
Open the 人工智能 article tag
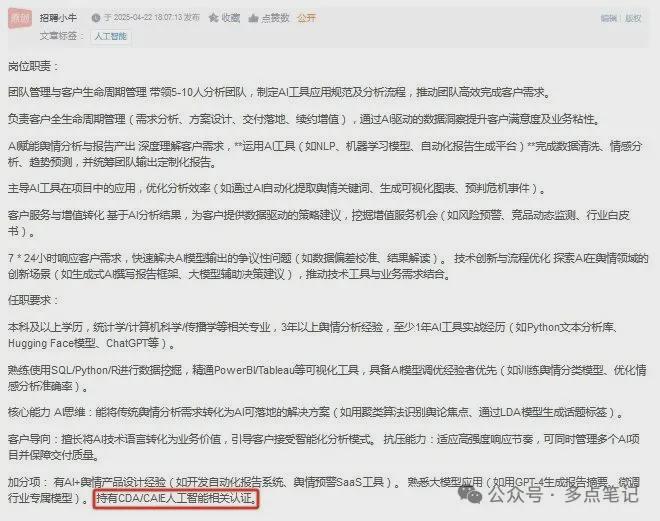tap(110, 36)
